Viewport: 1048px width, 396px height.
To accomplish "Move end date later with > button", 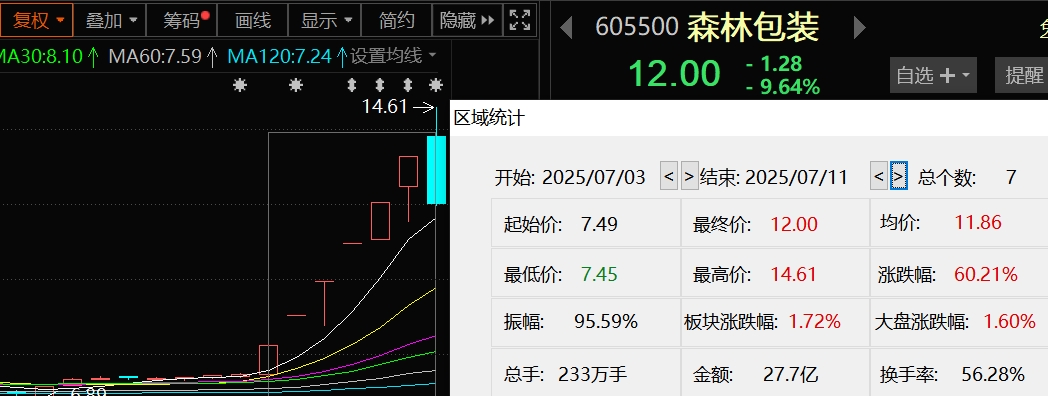I will click(899, 177).
